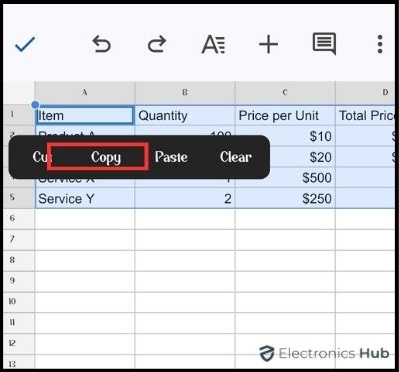Select the $250 price cell
The image size is (399, 372).
tap(285, 198)
